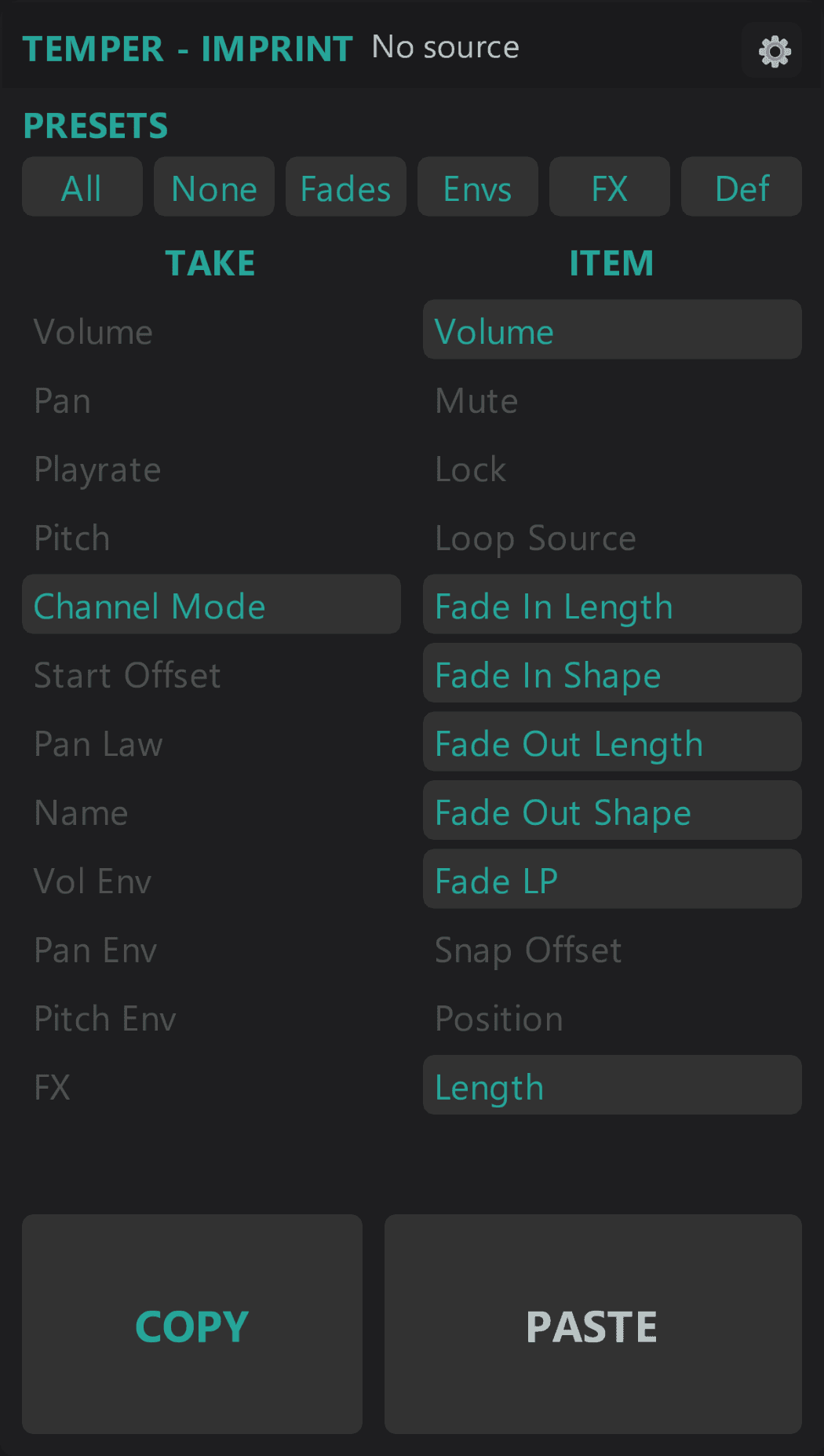Apply the FX preset
The width and height of the screenshot is (824, 1456).
click(609, 187)
